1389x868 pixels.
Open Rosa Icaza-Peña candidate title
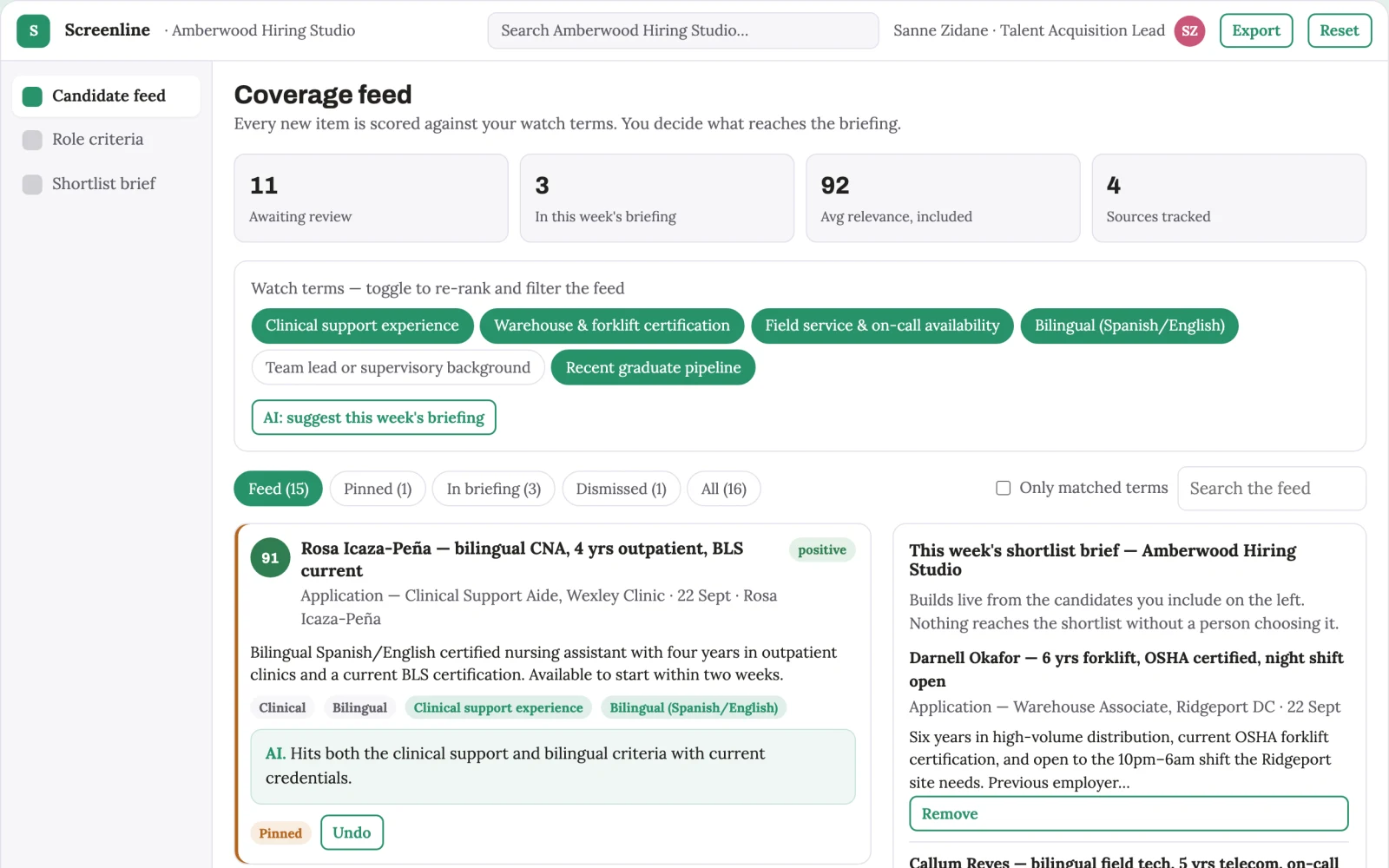pos(522,560)
